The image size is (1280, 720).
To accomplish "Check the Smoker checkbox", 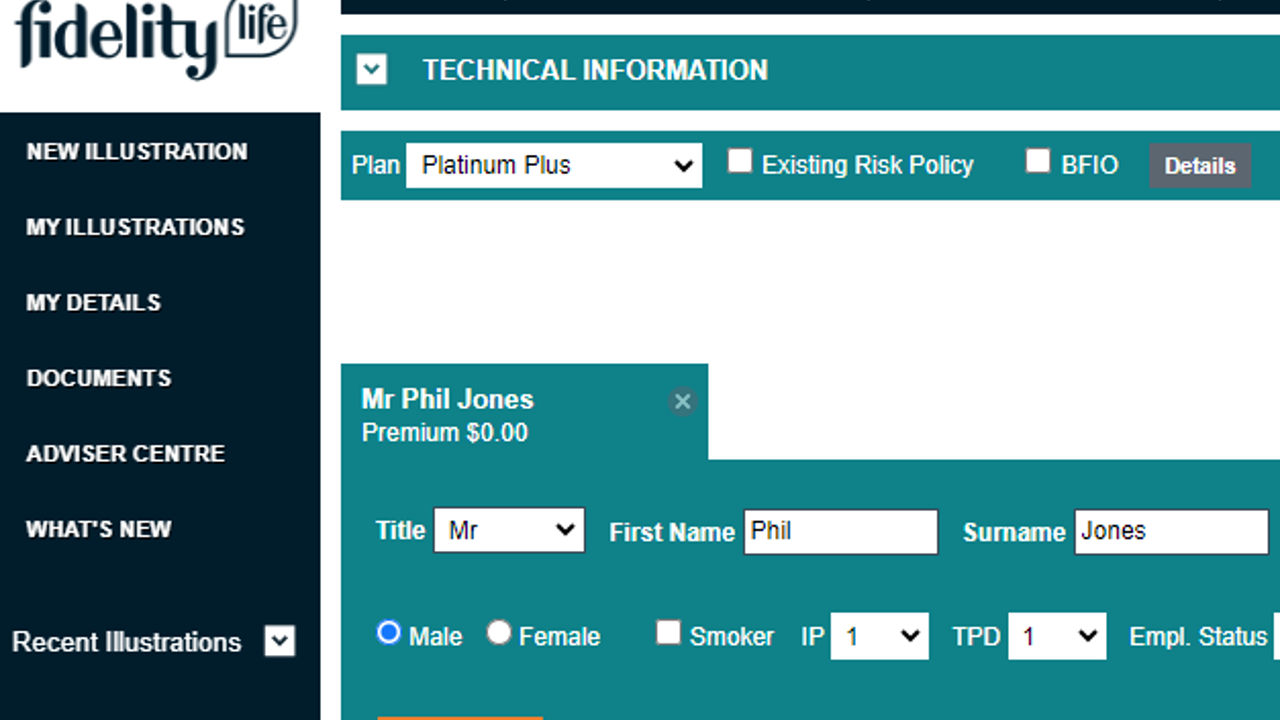I will 668,633.
